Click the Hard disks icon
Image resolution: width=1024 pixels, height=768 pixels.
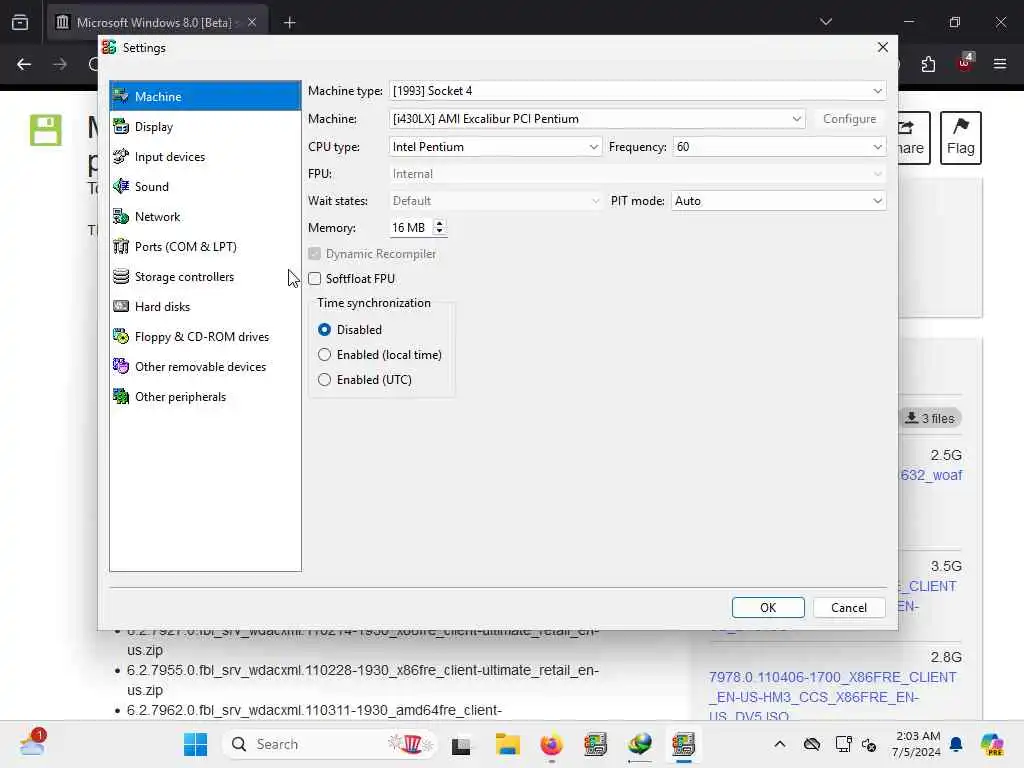121,306
